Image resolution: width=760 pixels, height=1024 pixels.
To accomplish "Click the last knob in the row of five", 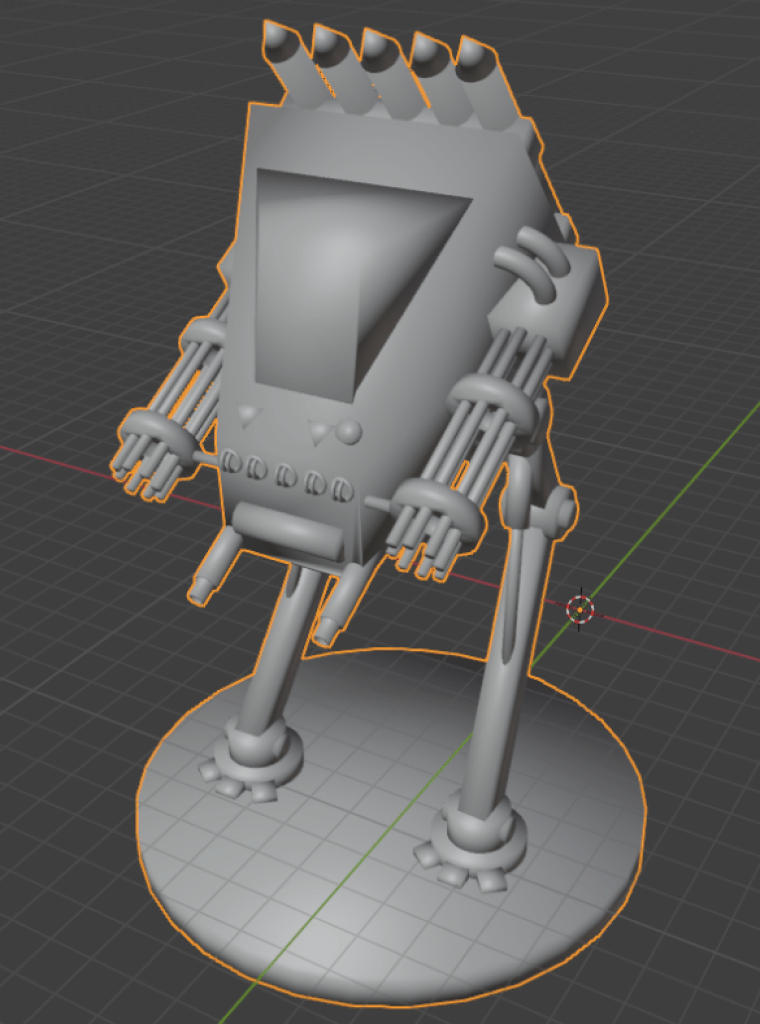I will [x=342, y=489].
